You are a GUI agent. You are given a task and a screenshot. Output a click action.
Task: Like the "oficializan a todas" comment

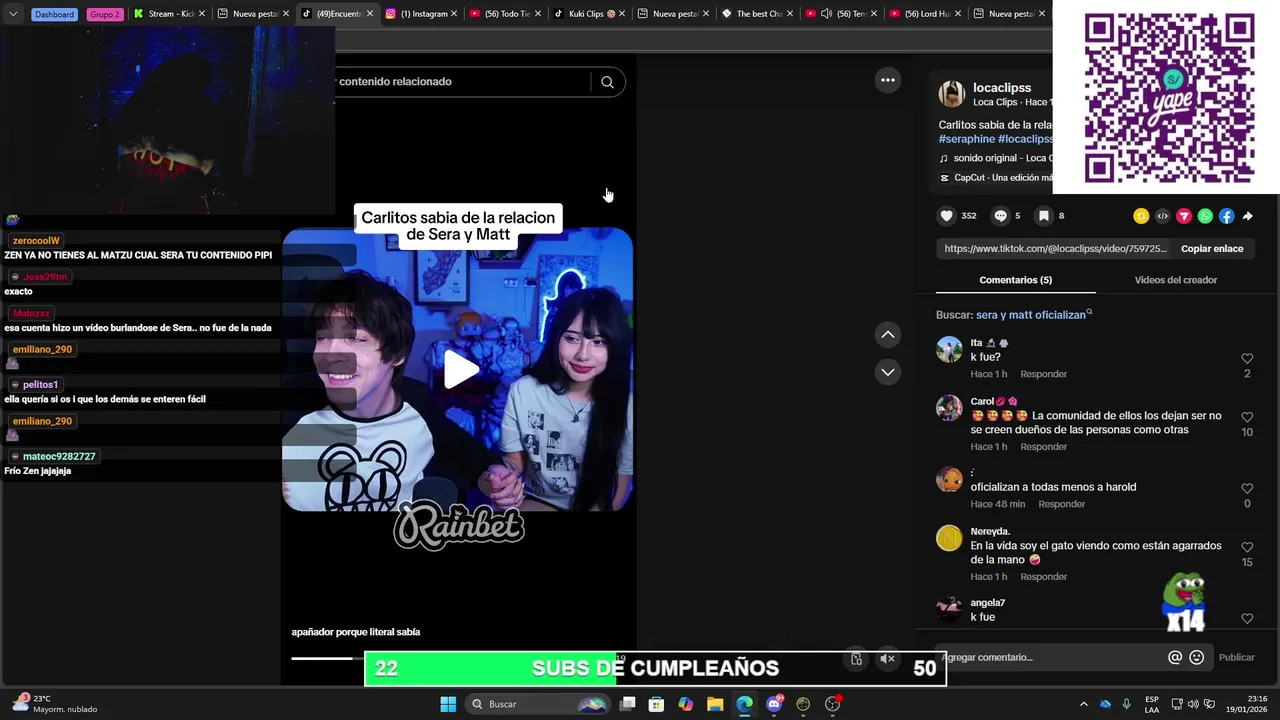[x=1247, y=488]
